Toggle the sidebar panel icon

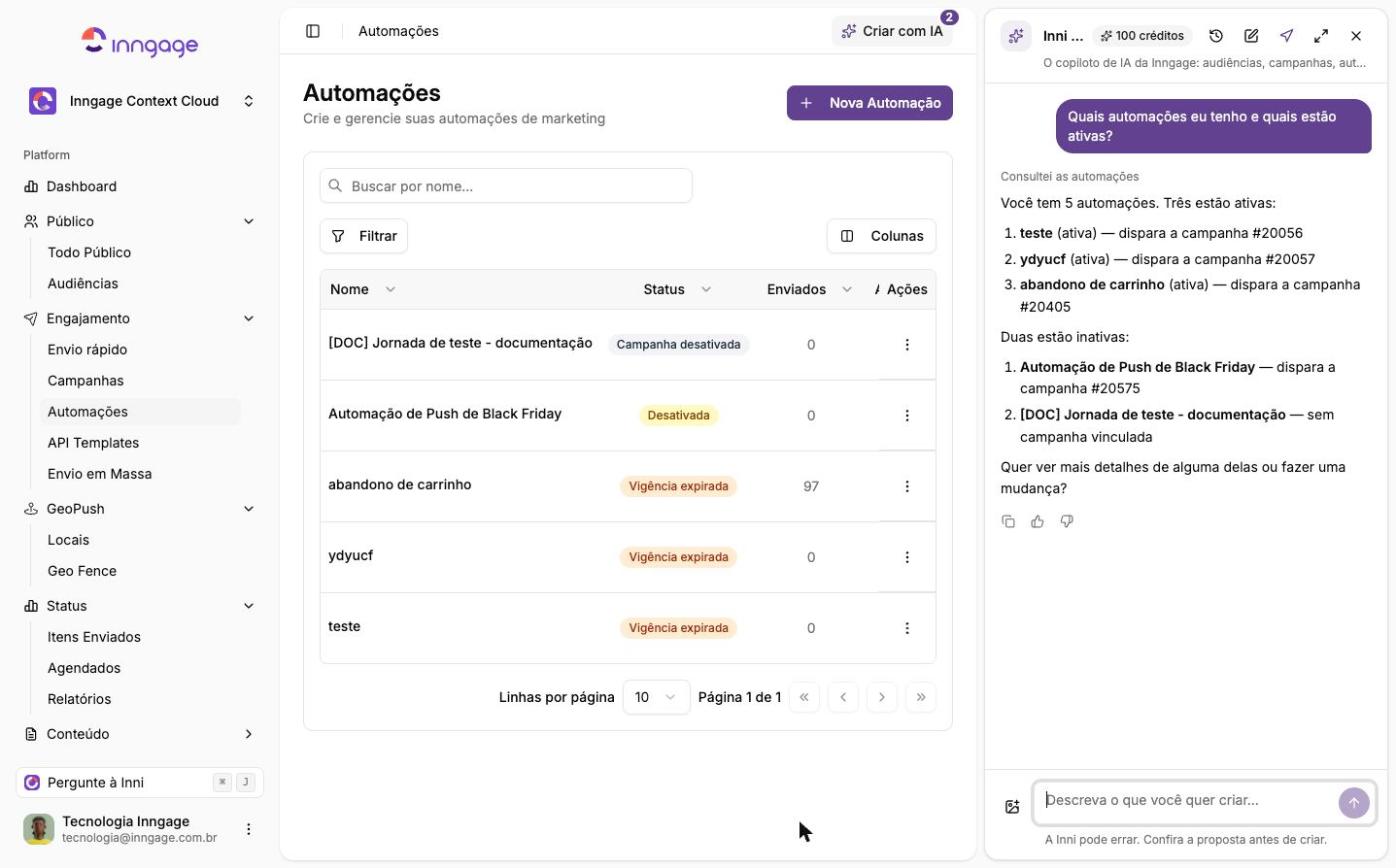coord(313,31)
